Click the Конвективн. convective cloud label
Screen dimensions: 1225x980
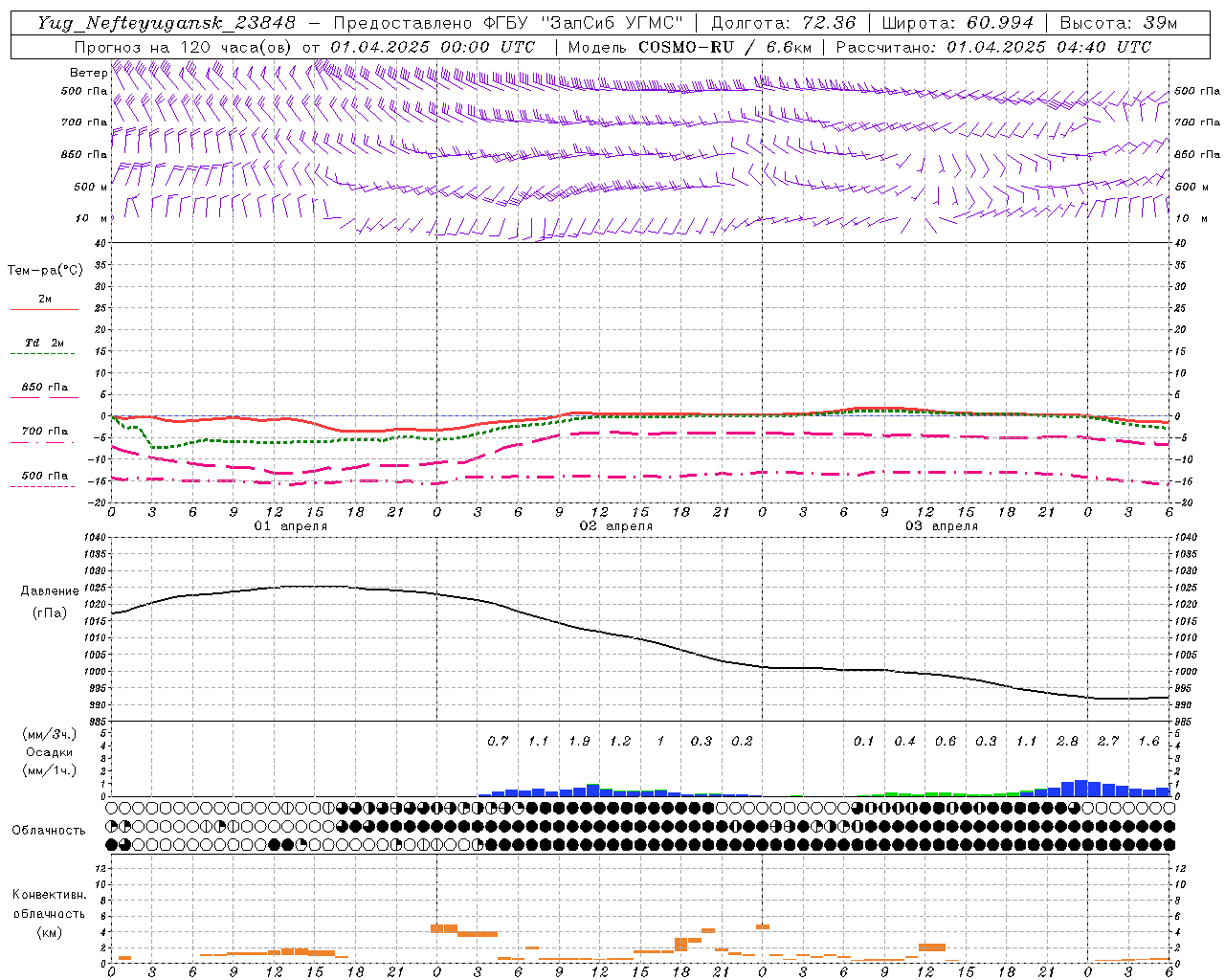point(49,895)
